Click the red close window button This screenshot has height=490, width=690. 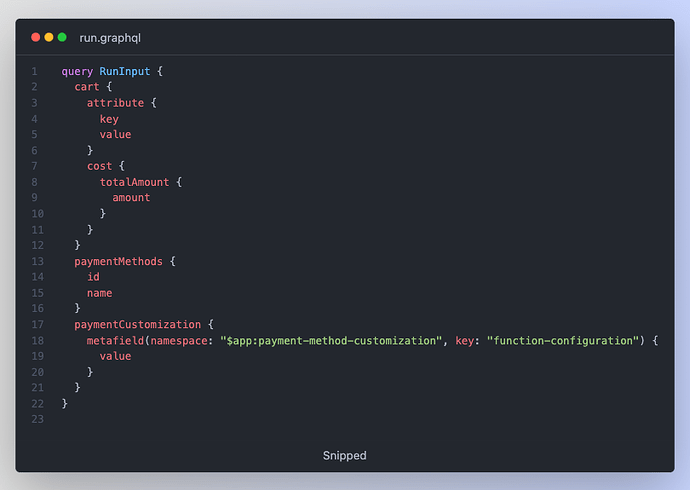(36, 38)
